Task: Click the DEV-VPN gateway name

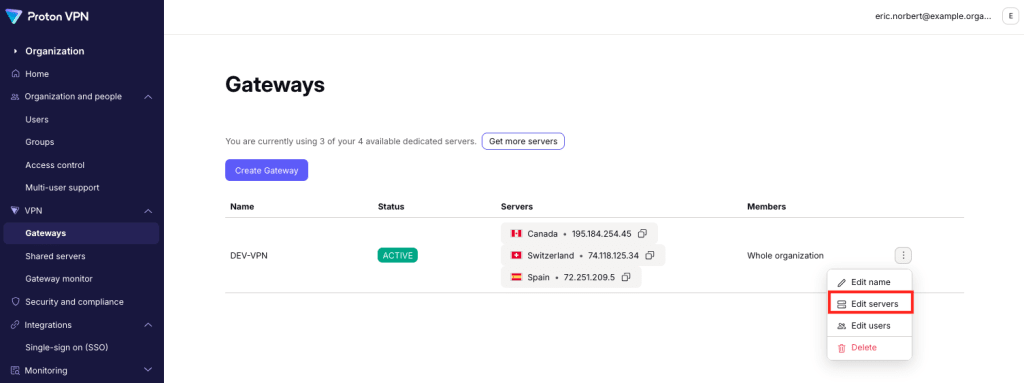Action: [249, 256]
